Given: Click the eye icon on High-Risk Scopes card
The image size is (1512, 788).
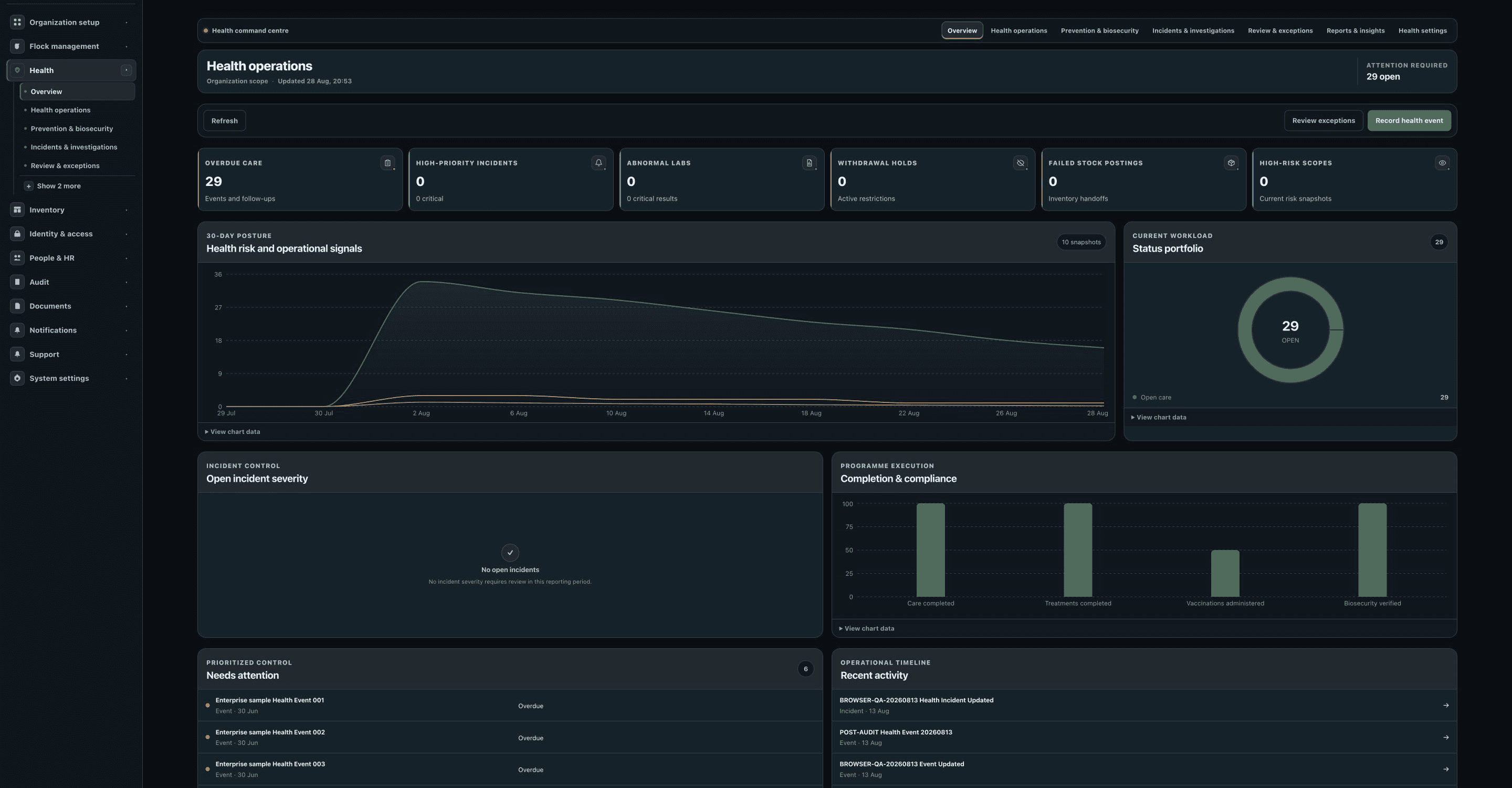Looking at the screenshot, I should tap(1442, 163).
